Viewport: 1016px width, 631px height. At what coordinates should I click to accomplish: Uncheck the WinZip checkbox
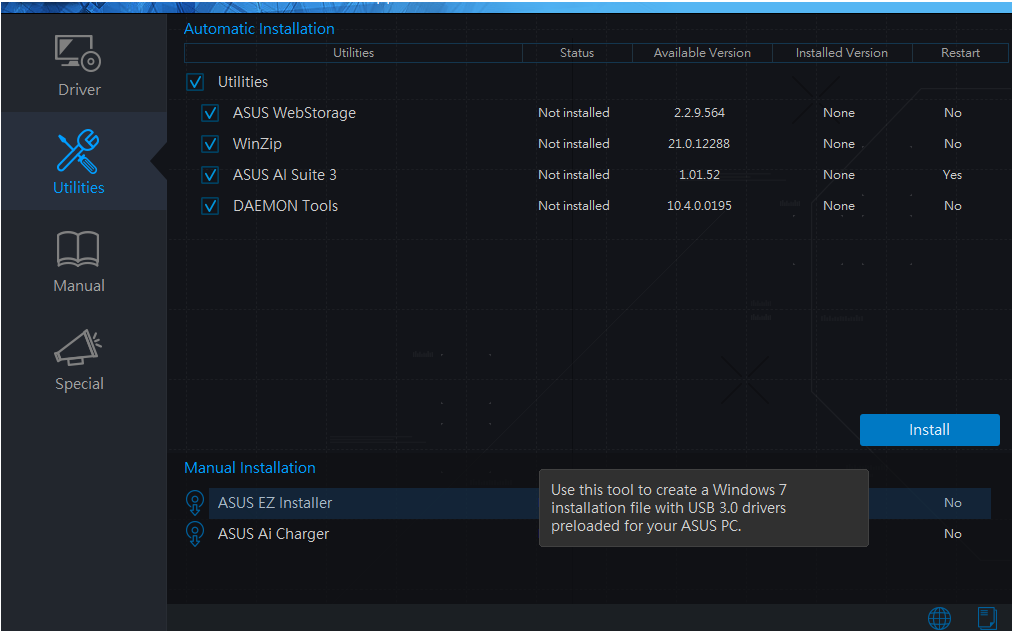tap(210, 144)
